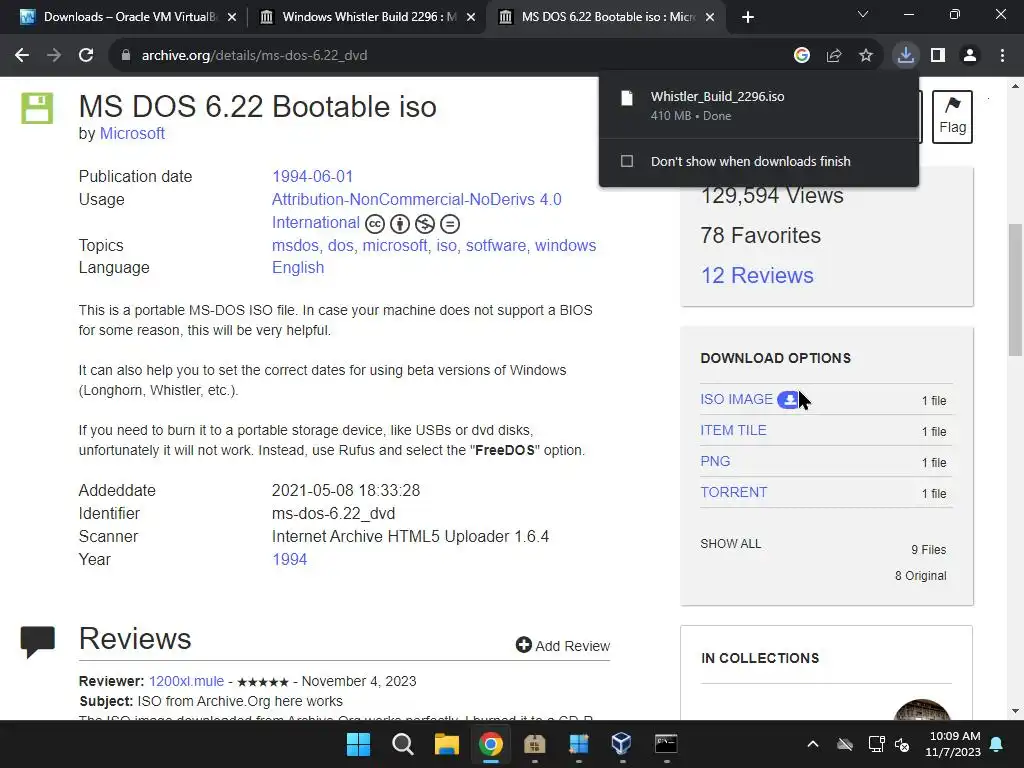The height and width of the screenshot is (768, 1024).
Task: Click microsoft topic link
Action: point(395,246)
